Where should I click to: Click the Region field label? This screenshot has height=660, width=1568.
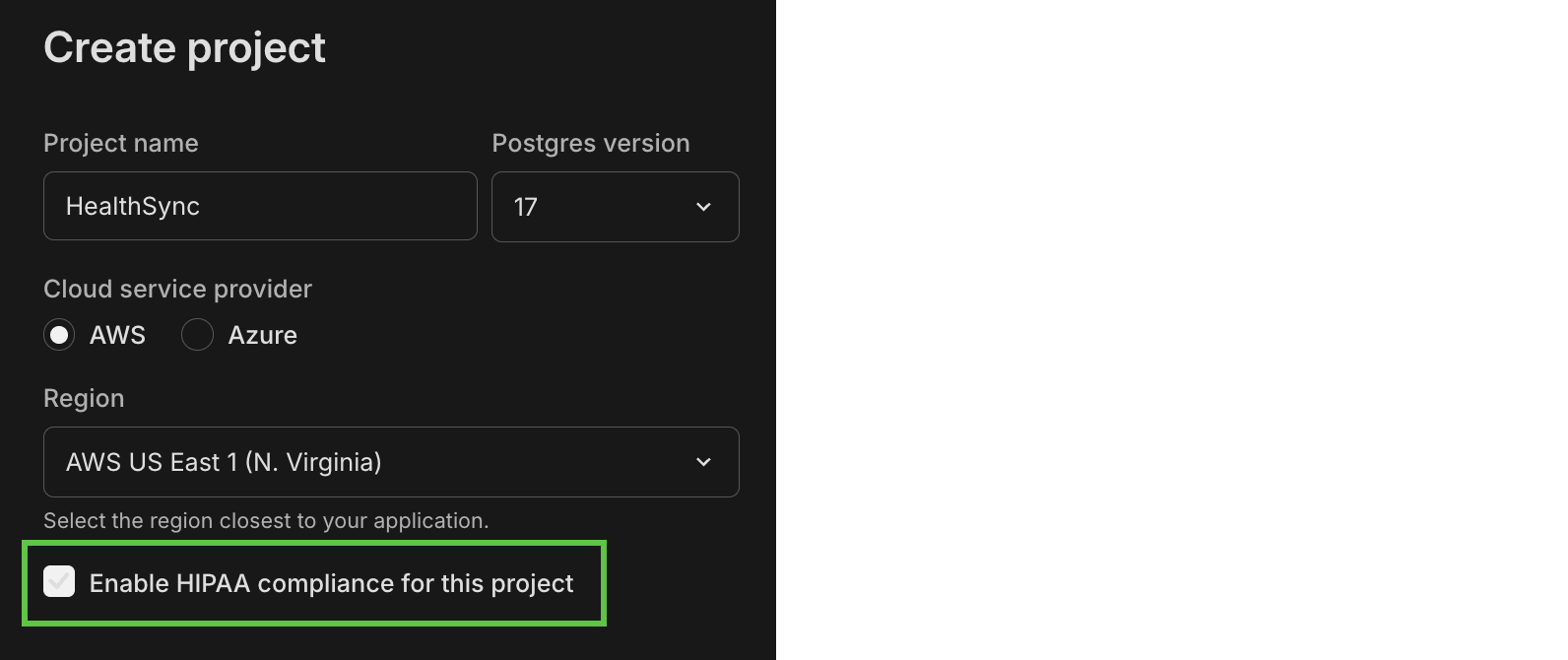[x=84, y=398]
